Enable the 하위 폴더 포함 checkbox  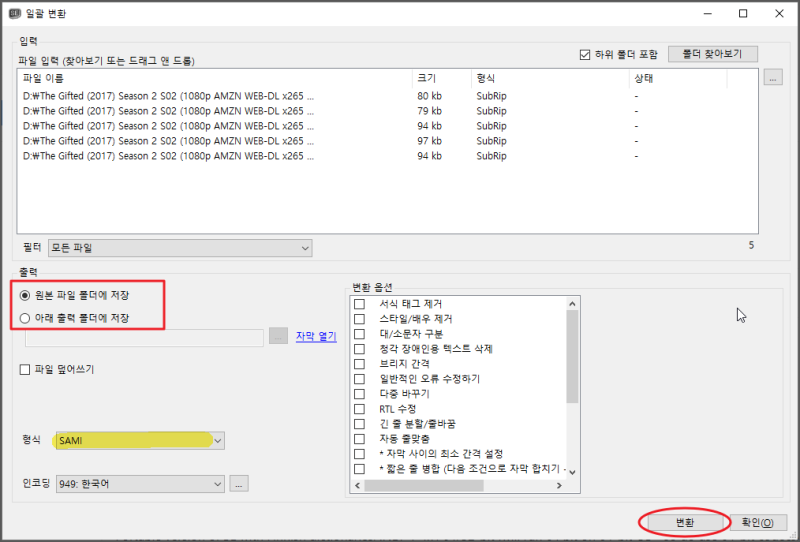(585, 55)
